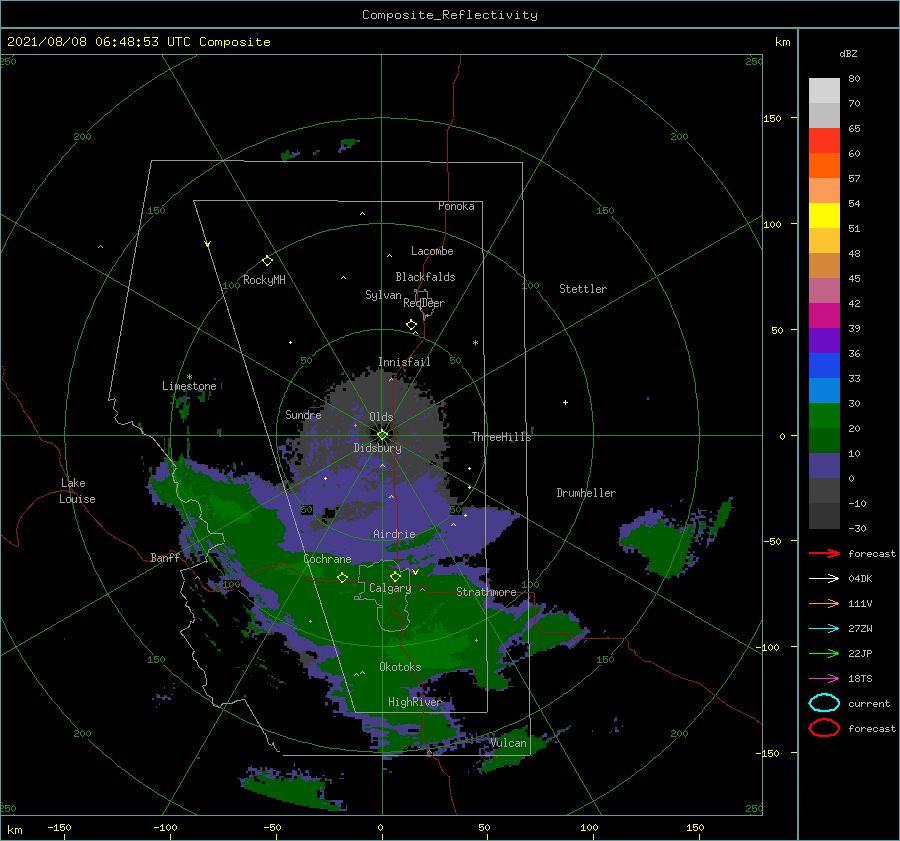The width and height of the screenshot is (900, 841).
Task: Click the green 22JP arrow legend icon
Action: (824, 653)
